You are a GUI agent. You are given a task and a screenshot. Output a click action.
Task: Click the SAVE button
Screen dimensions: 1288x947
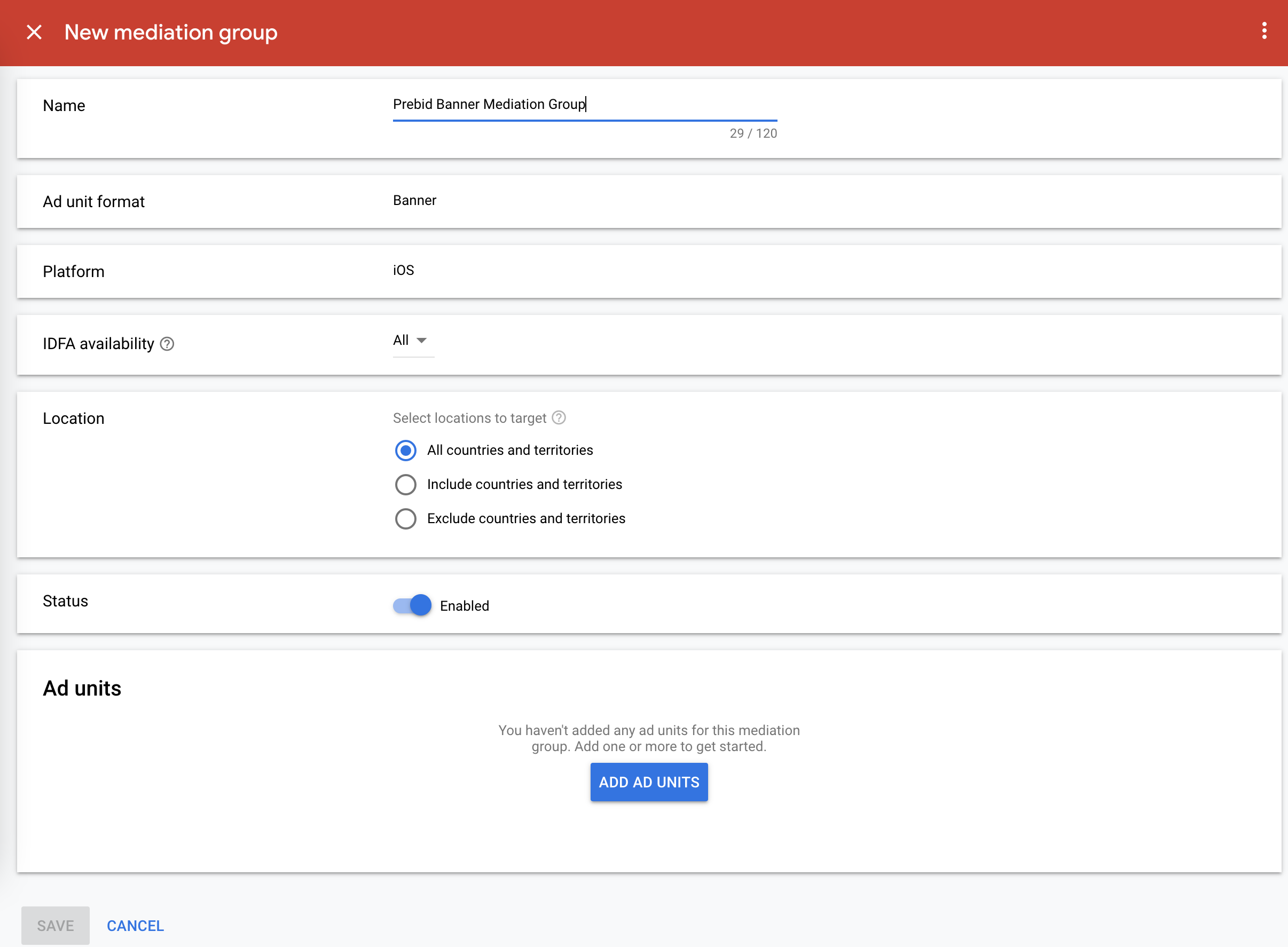coord(55,925)
